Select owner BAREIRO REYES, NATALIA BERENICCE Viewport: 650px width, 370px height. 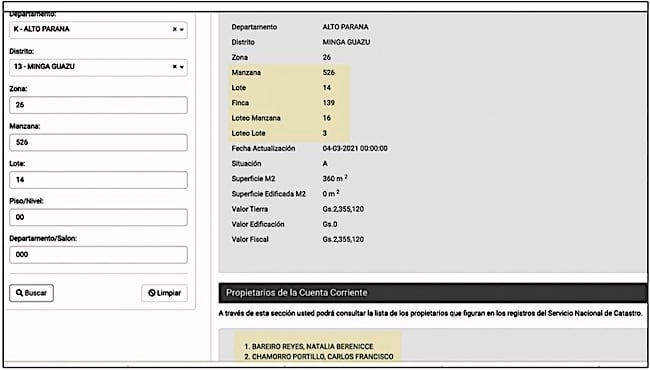pos(313,346)
